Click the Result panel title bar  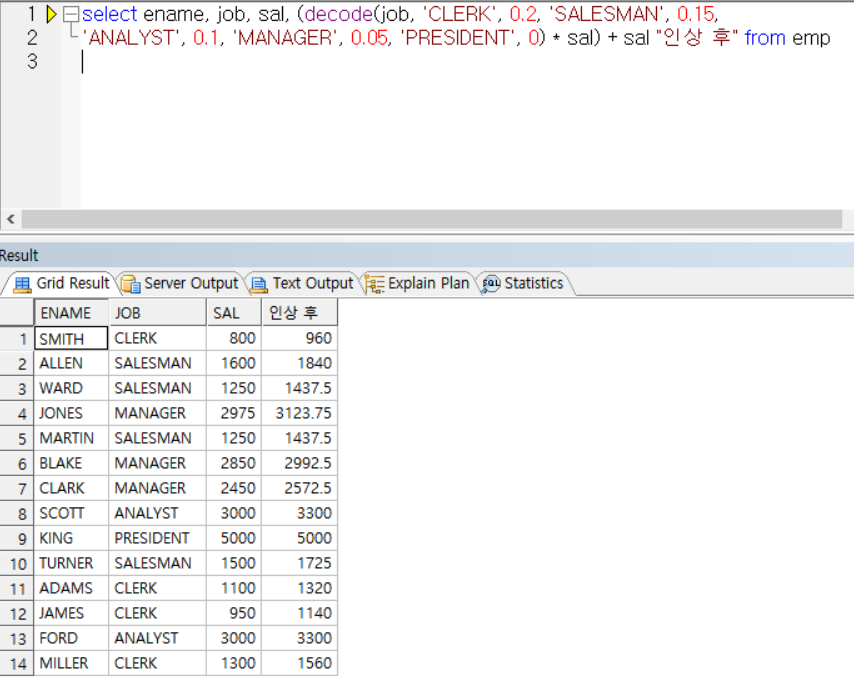click(427, 255)
